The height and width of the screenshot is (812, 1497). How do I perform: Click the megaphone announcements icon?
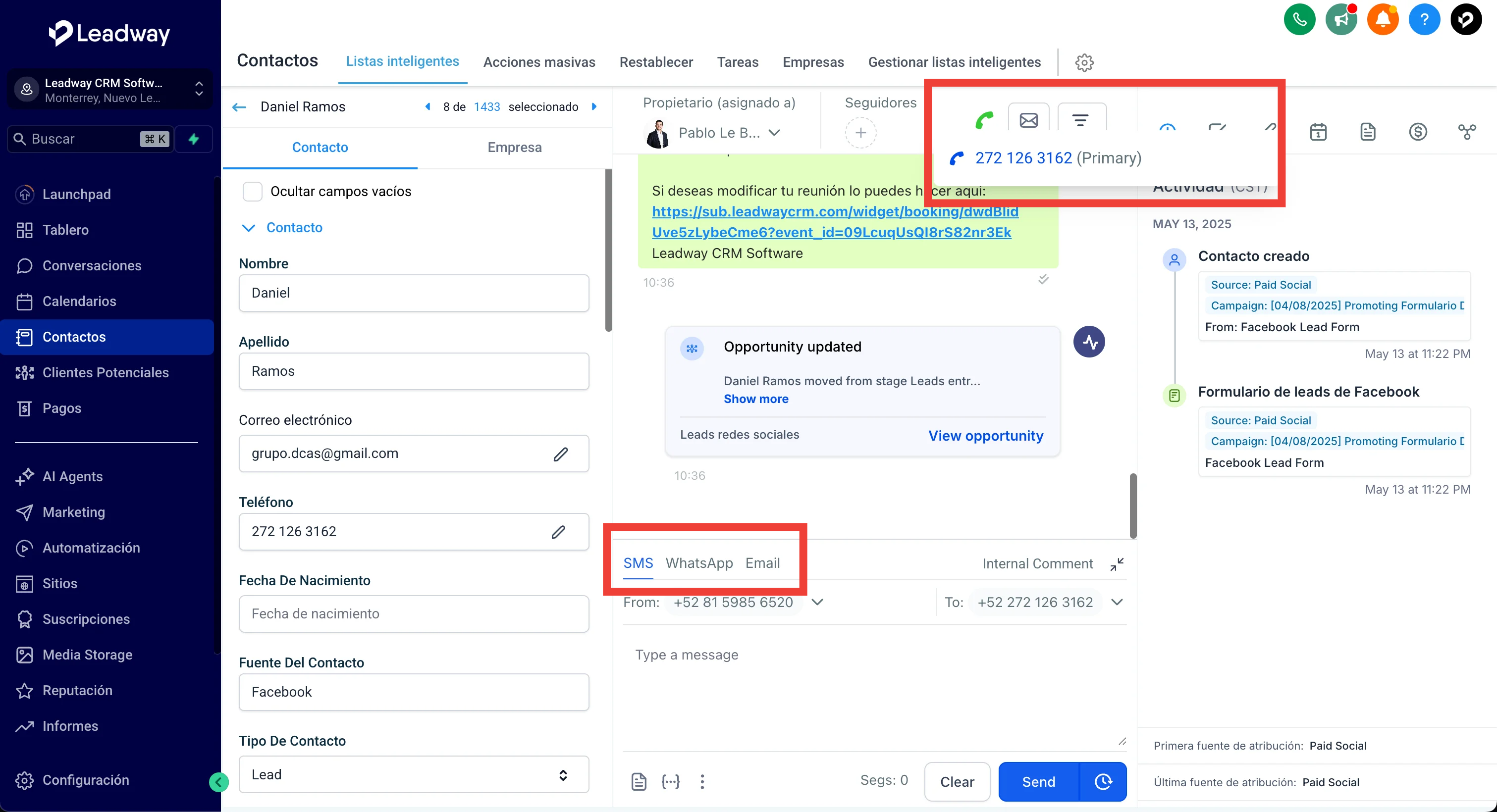[x=1341, y=20]
